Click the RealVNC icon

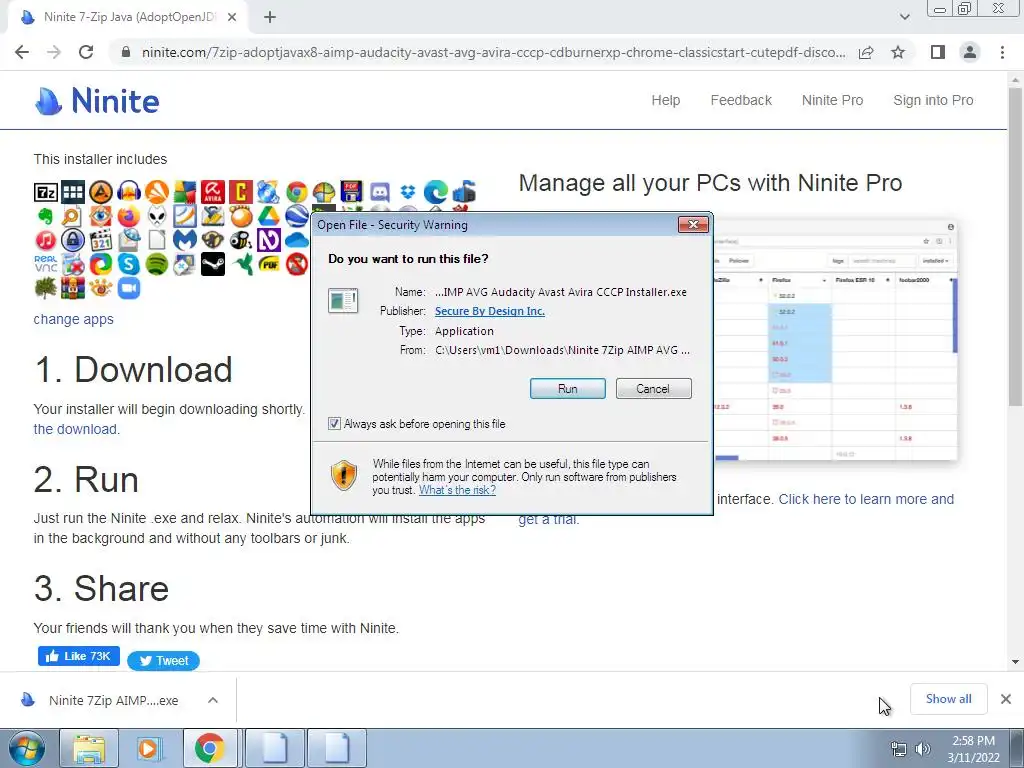click(46, 264)
